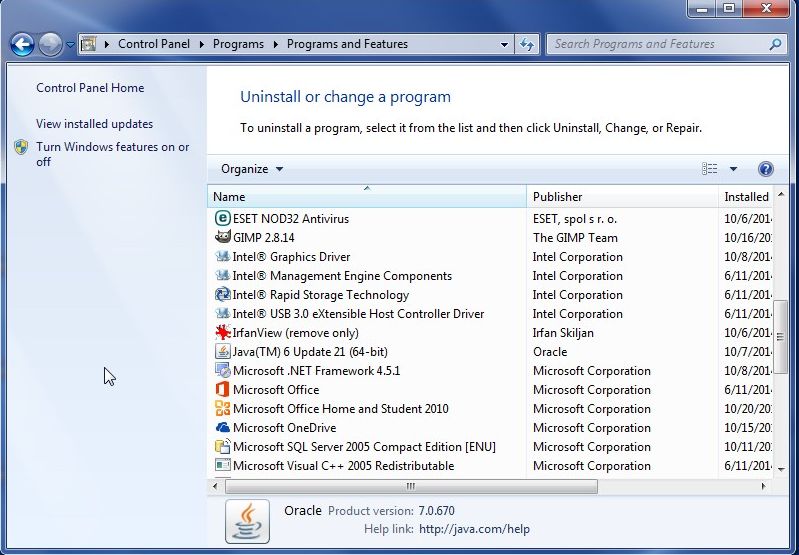
Task: Expand the arrow after Control Panel breadcrumb
Action: [202, 44]
